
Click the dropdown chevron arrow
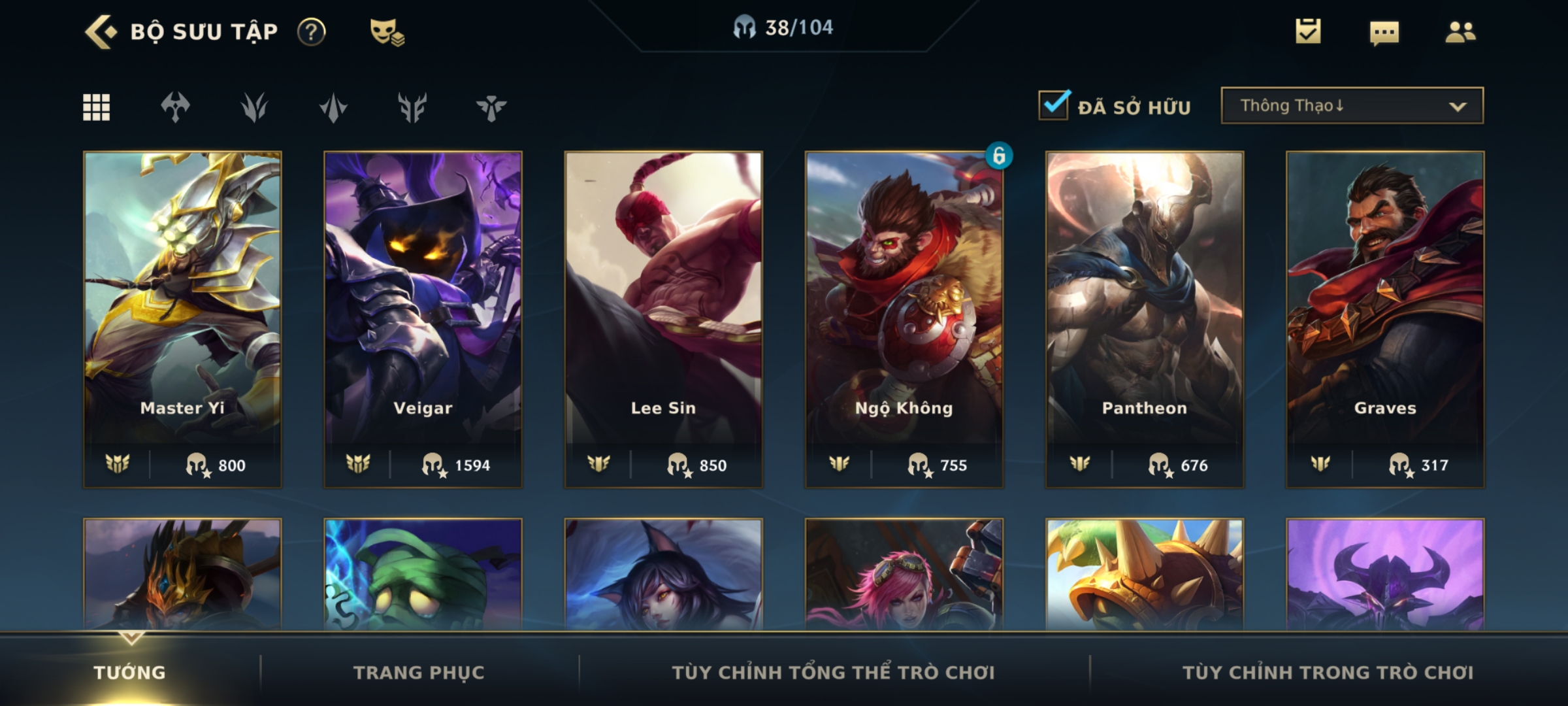click(x=1458, y=107)
